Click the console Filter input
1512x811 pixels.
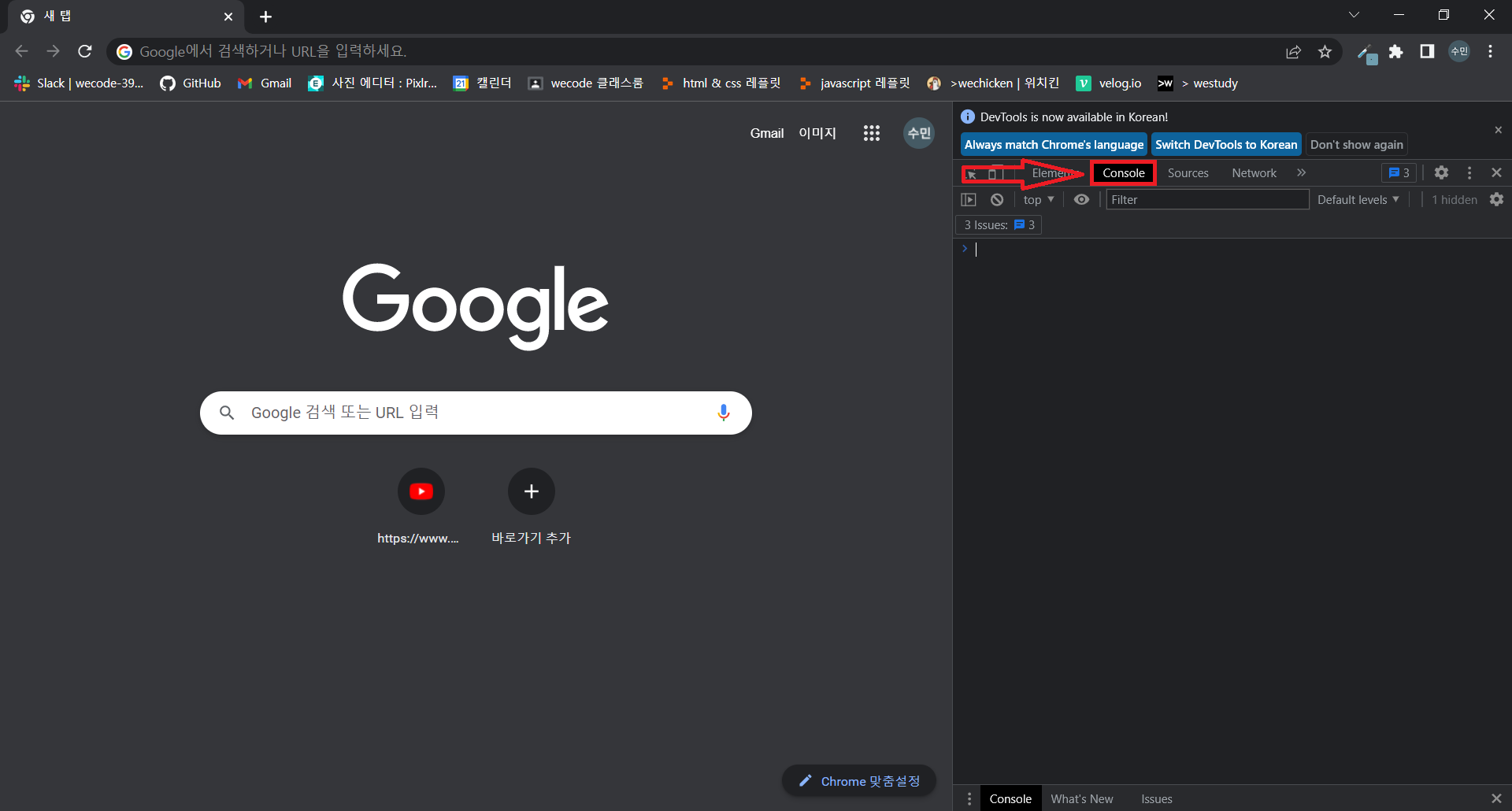pyautogui.click(x=1207, y=200)
